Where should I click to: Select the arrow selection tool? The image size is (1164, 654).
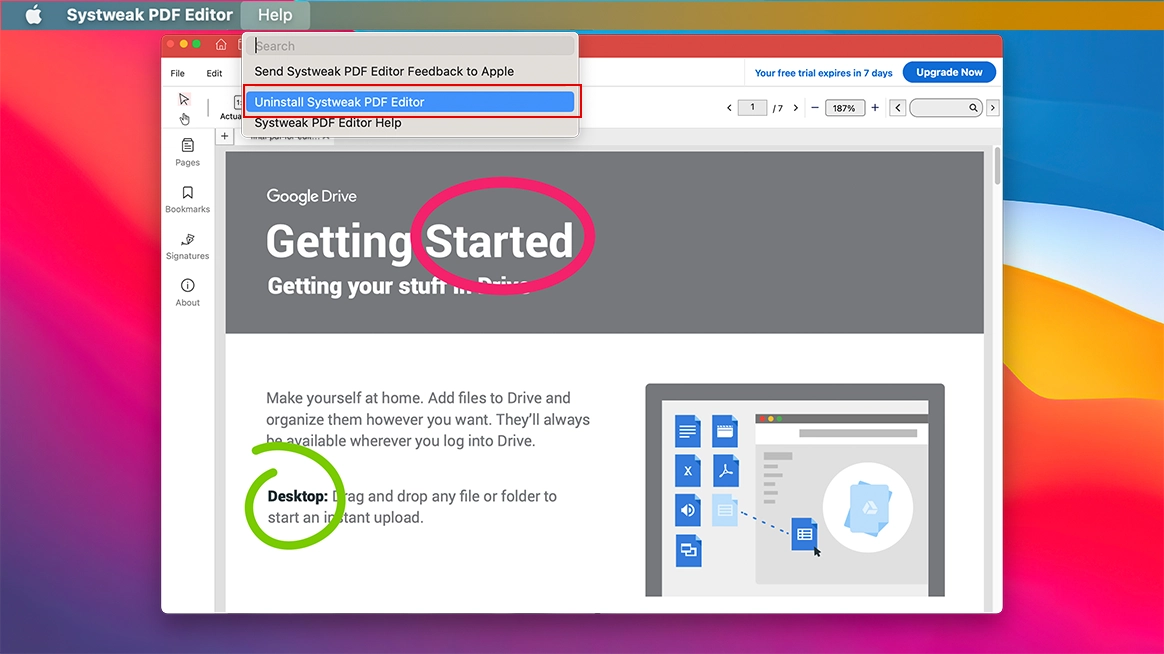(184, 99)
